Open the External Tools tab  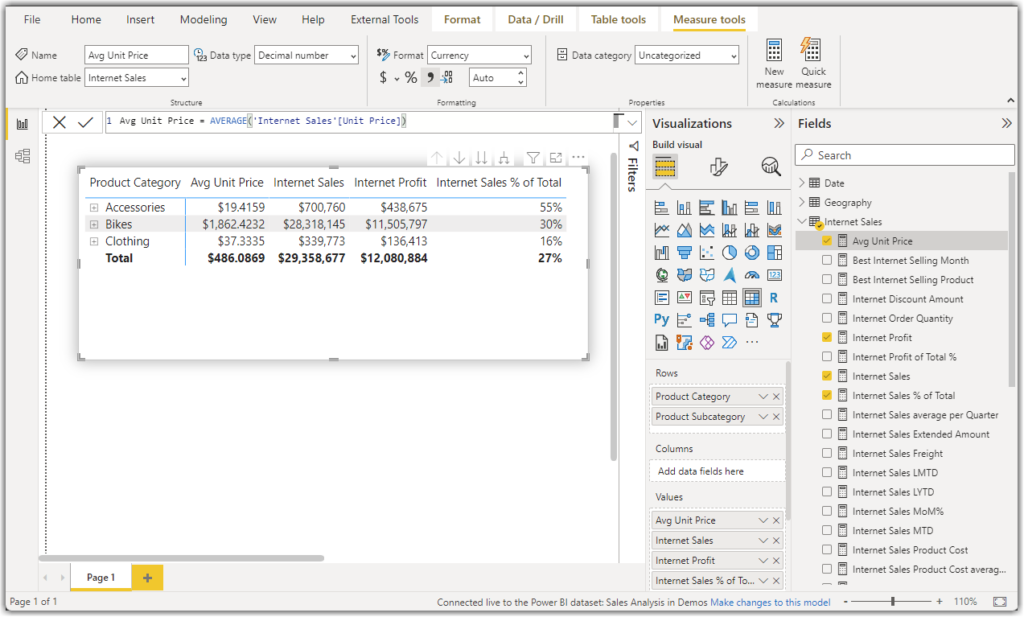point(385,20)
